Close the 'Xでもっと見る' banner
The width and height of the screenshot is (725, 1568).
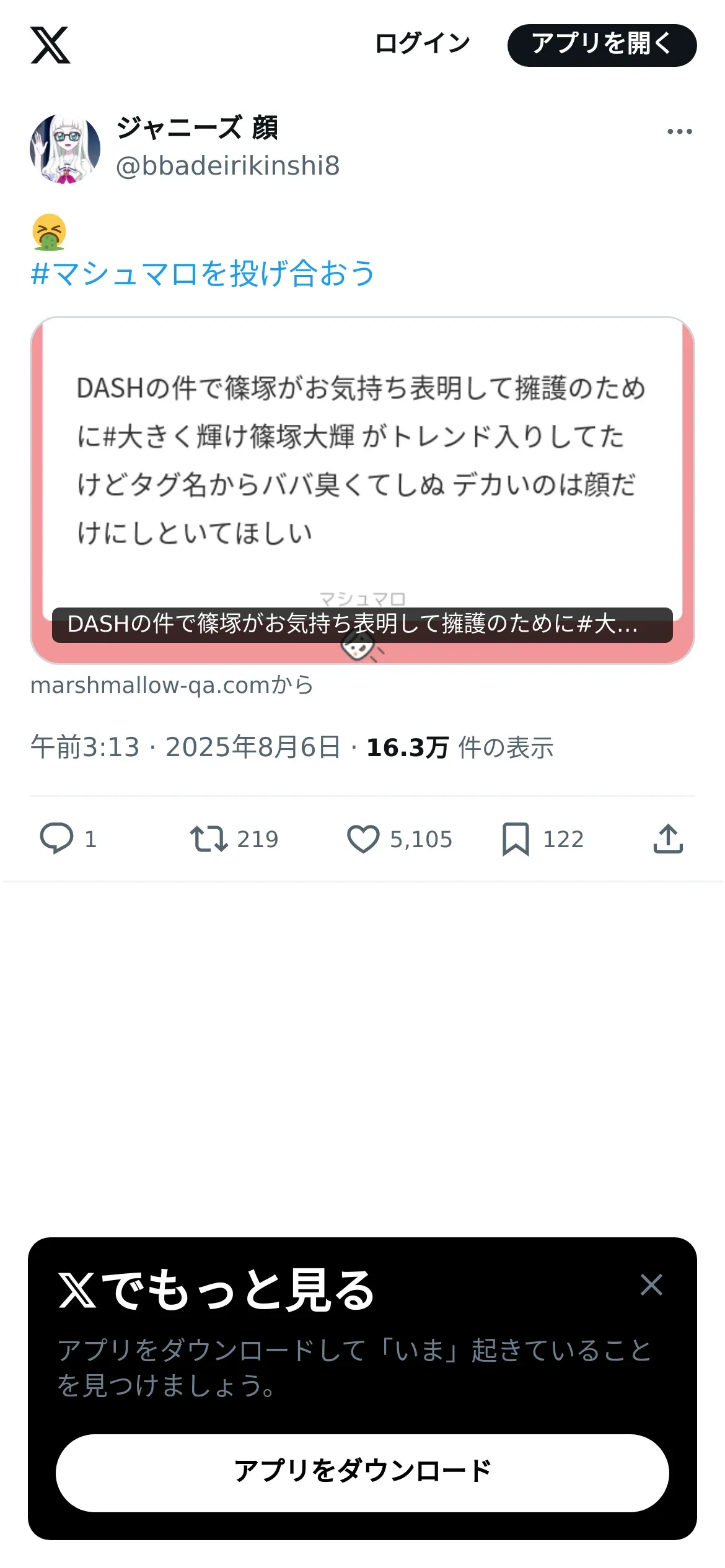click(651, 1284)
